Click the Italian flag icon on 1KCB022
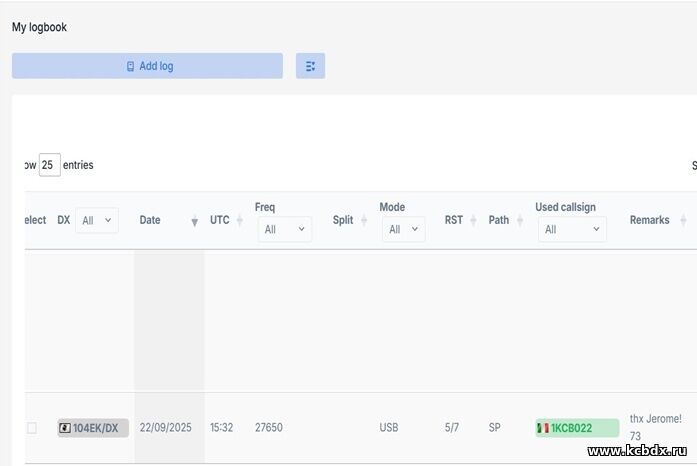Image resolution: width=697 pixels, height=466 pixels. [543, 428]
